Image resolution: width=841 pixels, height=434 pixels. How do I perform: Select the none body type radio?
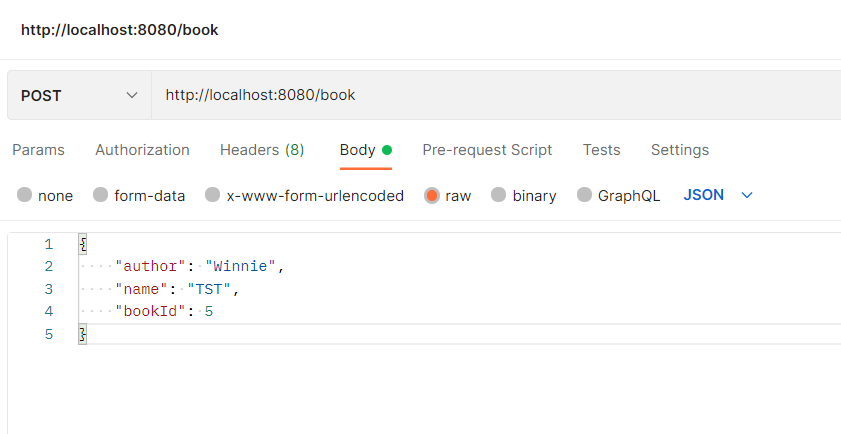coord(25,196)
